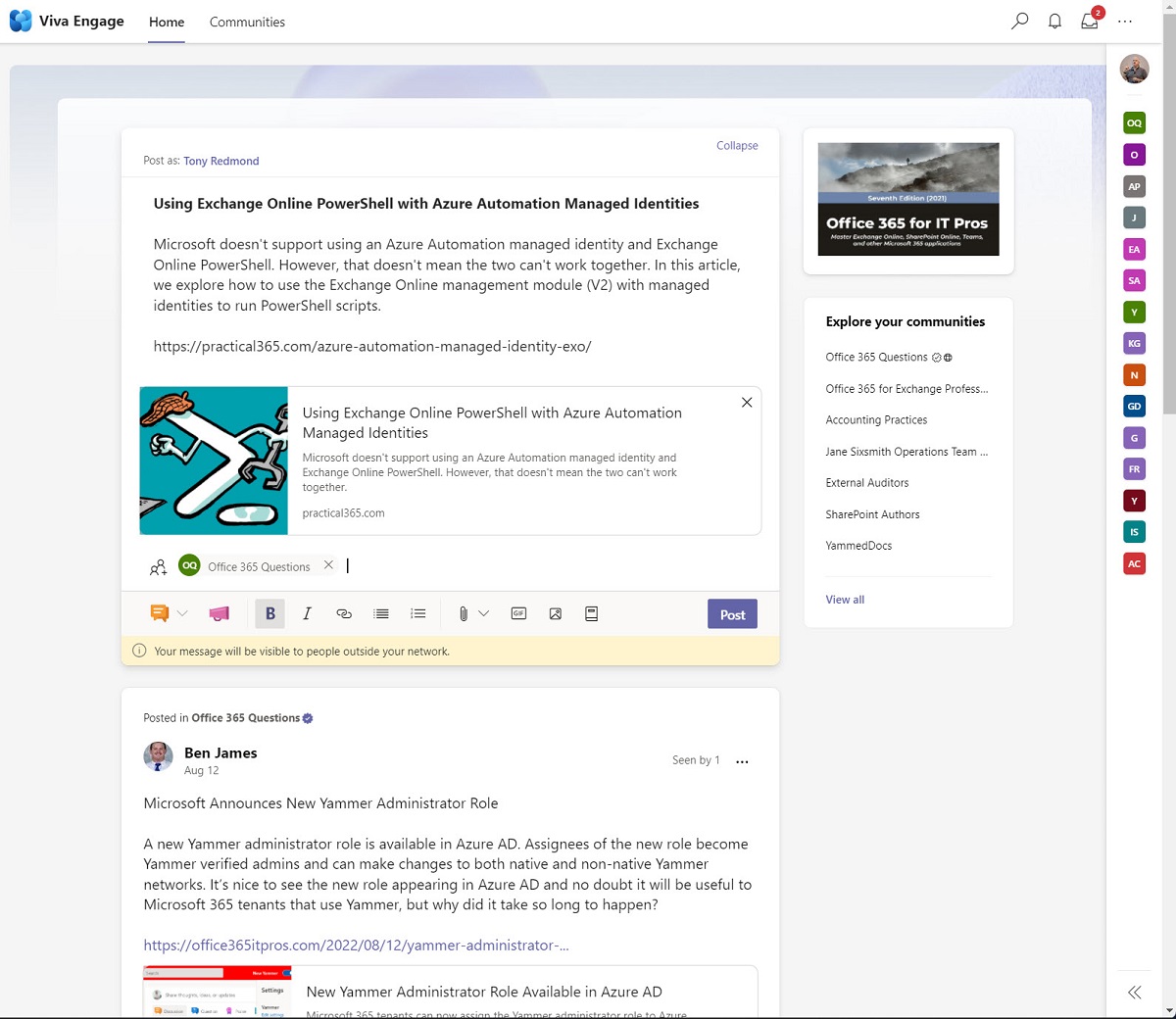The width and height of the screenshot is (1176, 1019).
Task: Open the notifications bell
Action: tap(1054, 21)
